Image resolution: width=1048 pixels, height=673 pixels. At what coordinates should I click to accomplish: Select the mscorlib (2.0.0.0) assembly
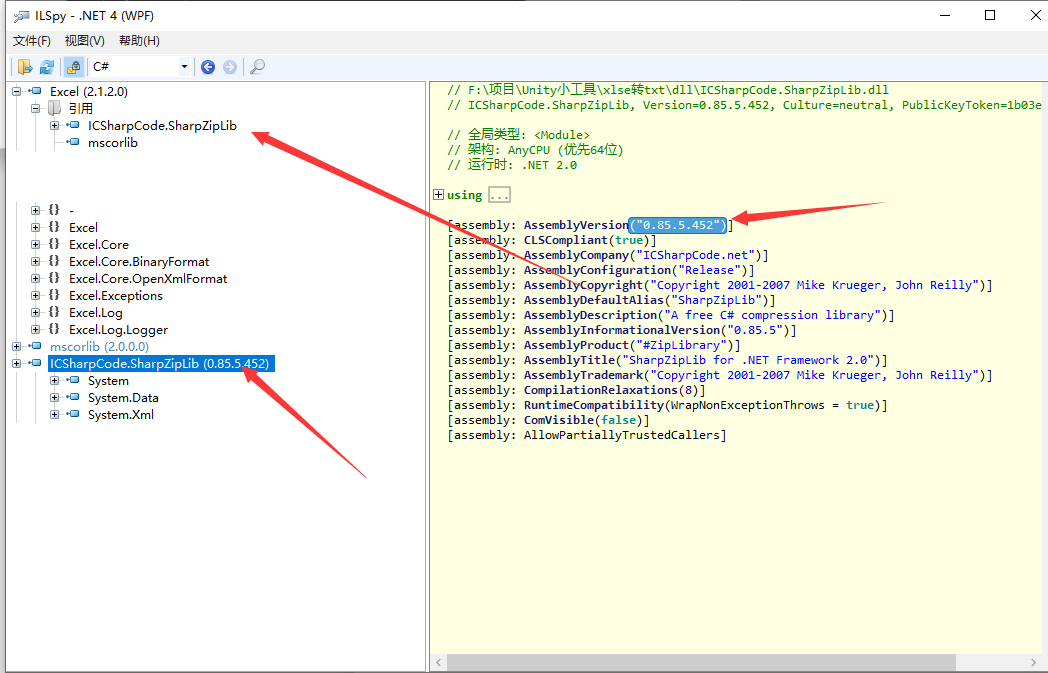point(95,346)
